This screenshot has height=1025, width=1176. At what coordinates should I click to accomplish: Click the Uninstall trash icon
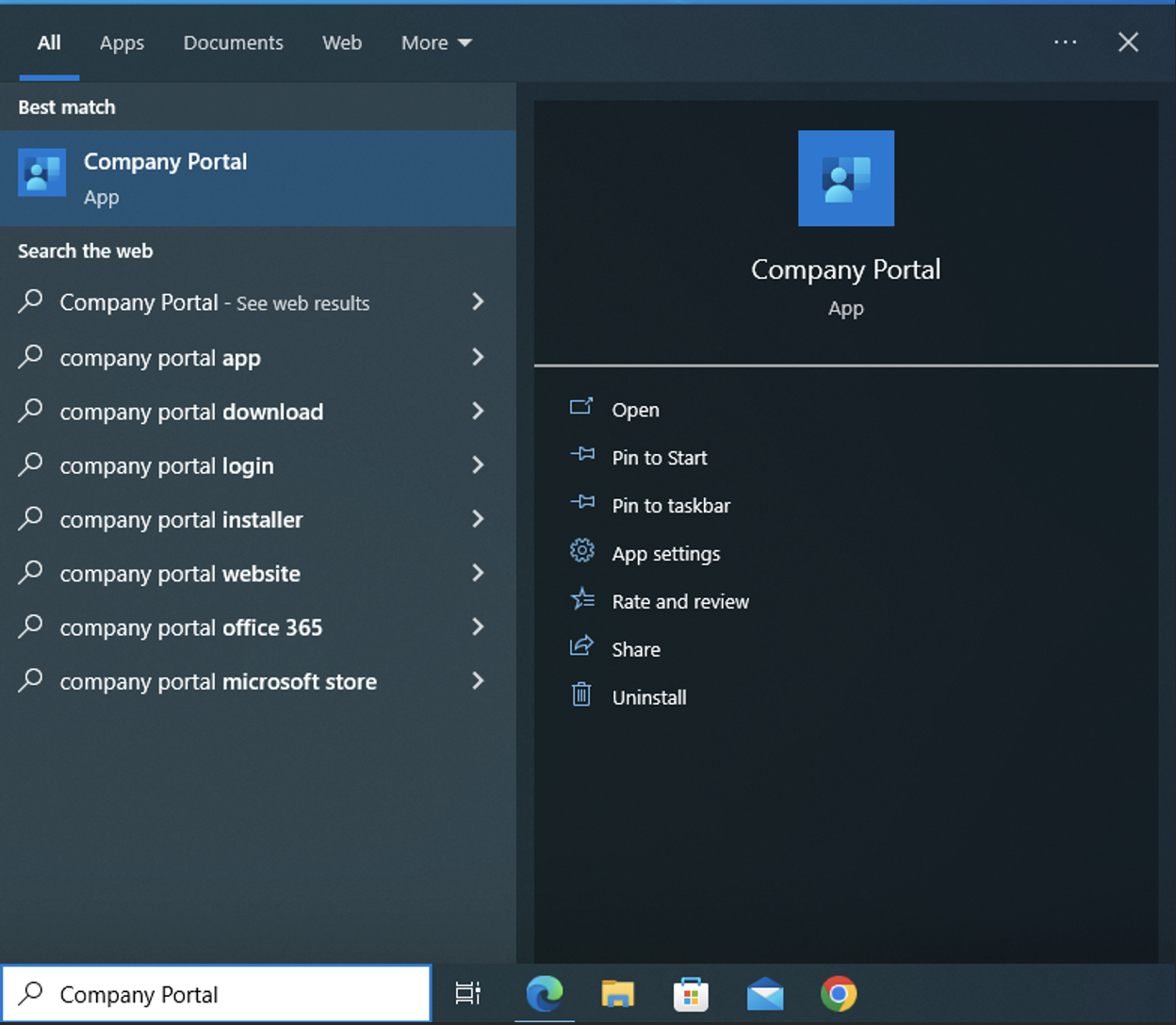pyautogui.click(x=582, y=694)
